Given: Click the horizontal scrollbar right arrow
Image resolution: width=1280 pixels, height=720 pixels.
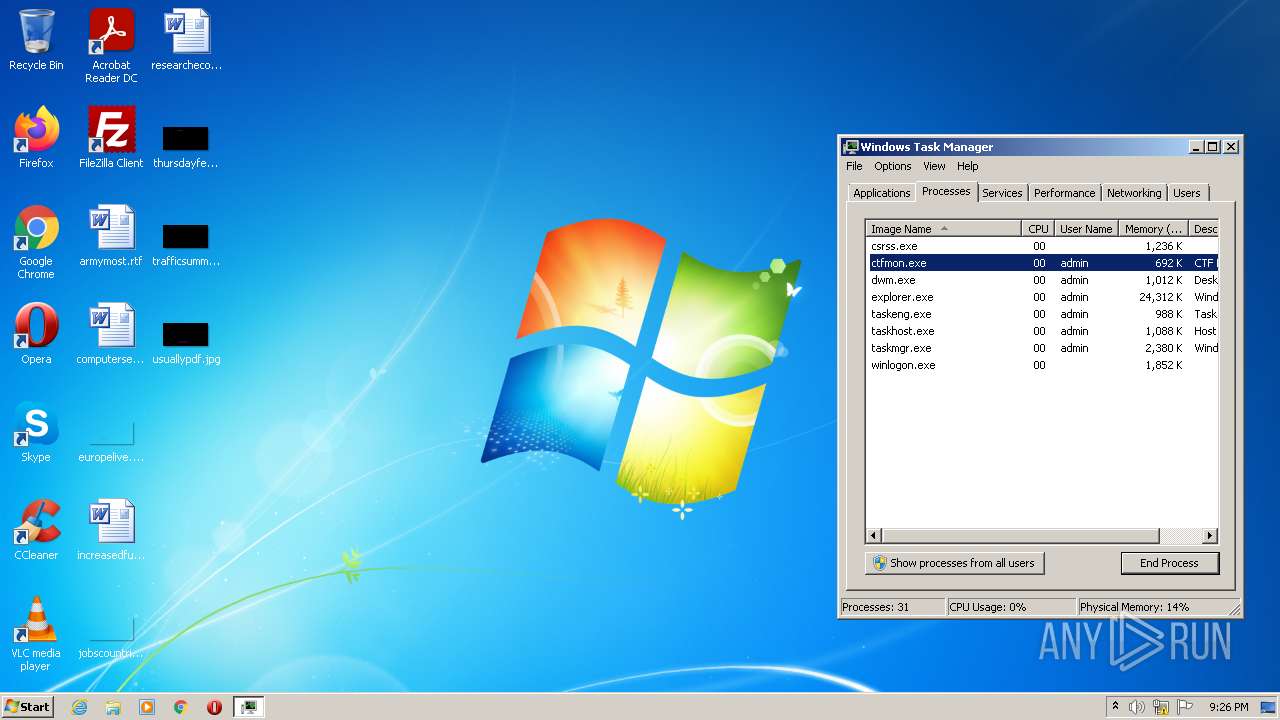Looking at the screenshot, I should click(x=1210, y=536).
